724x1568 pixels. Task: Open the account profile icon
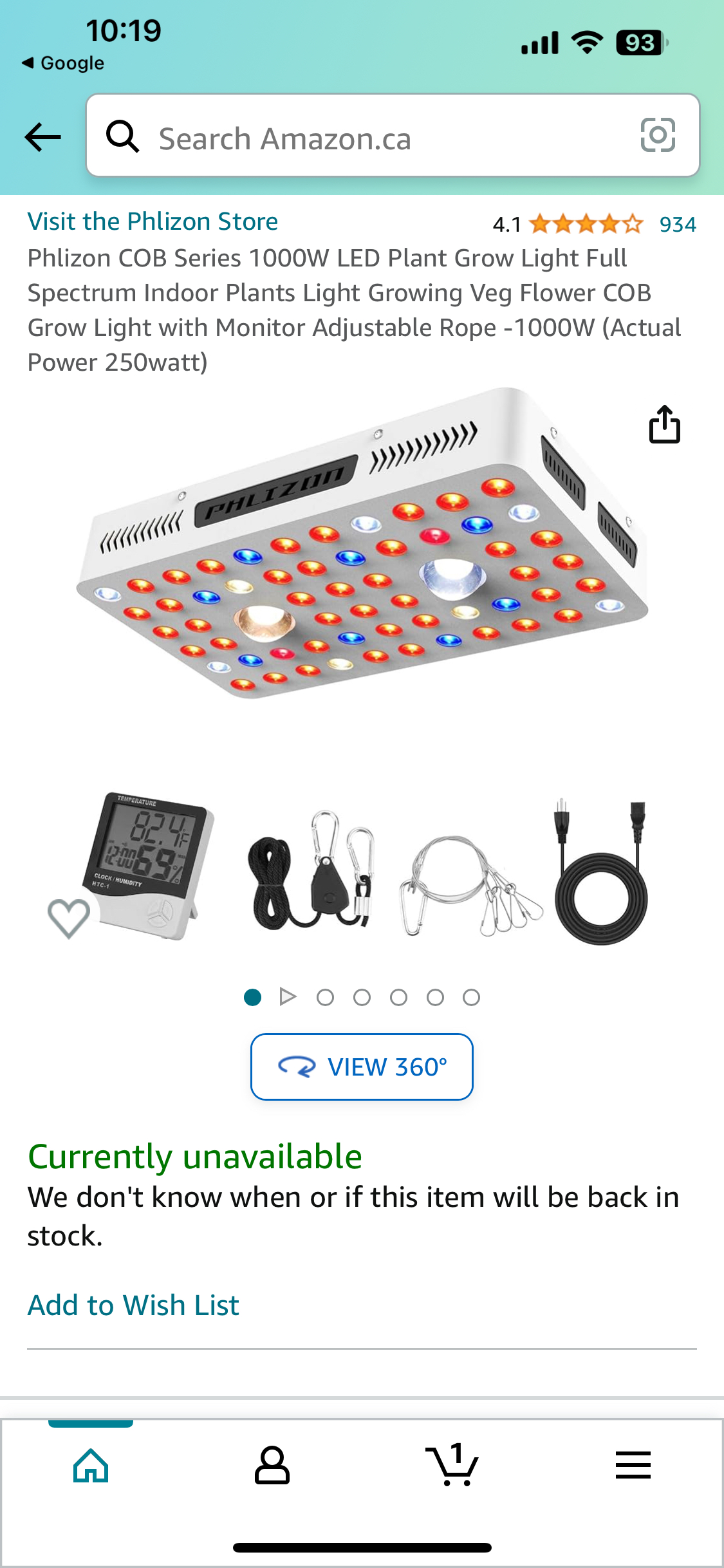coord(272,1466)
